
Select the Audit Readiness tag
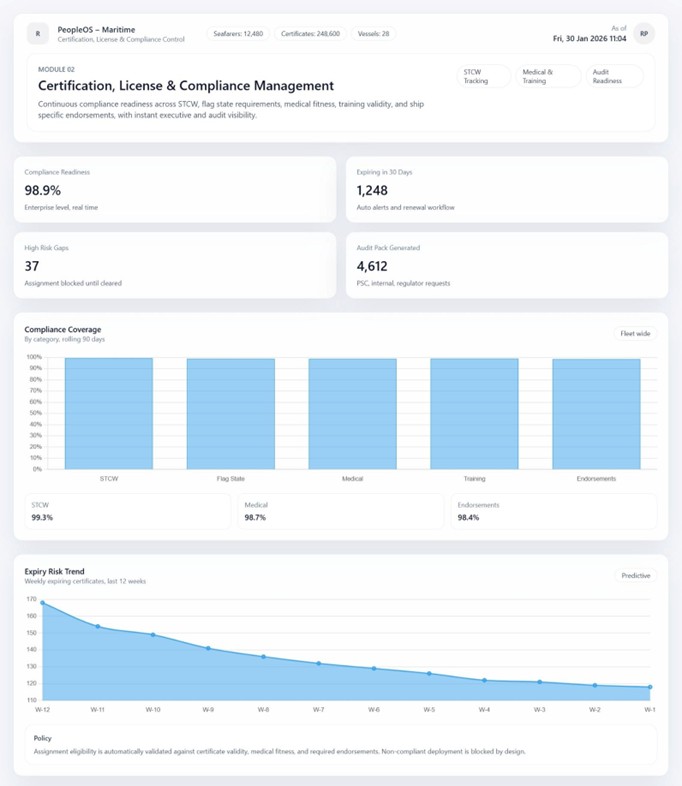coord(614,76)
